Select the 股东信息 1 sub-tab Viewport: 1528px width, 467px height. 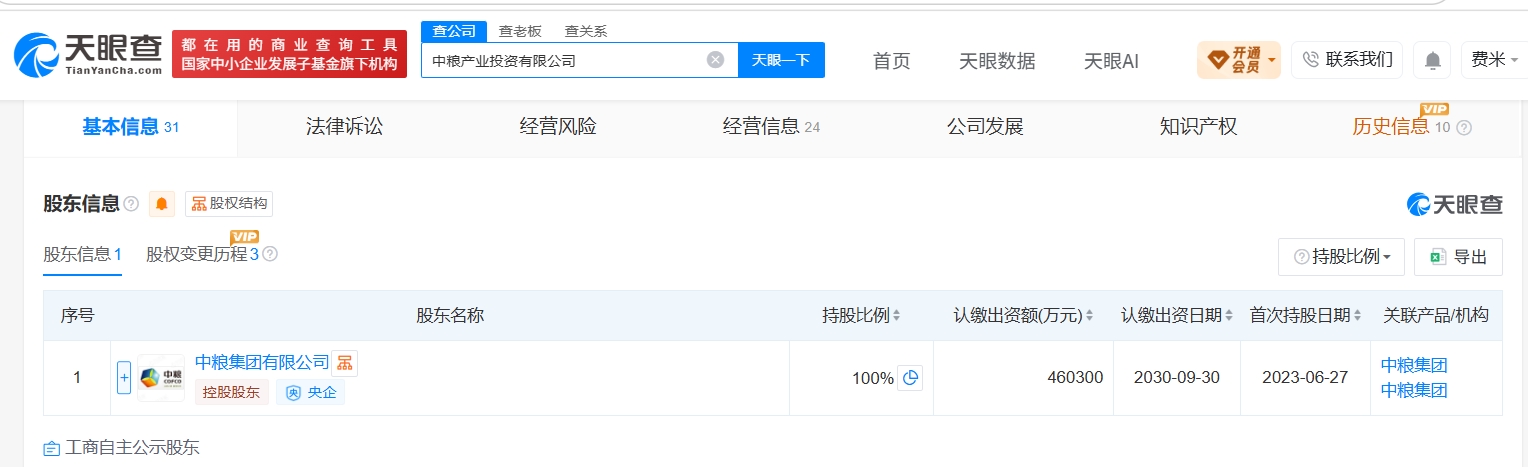tap(82, 254)
